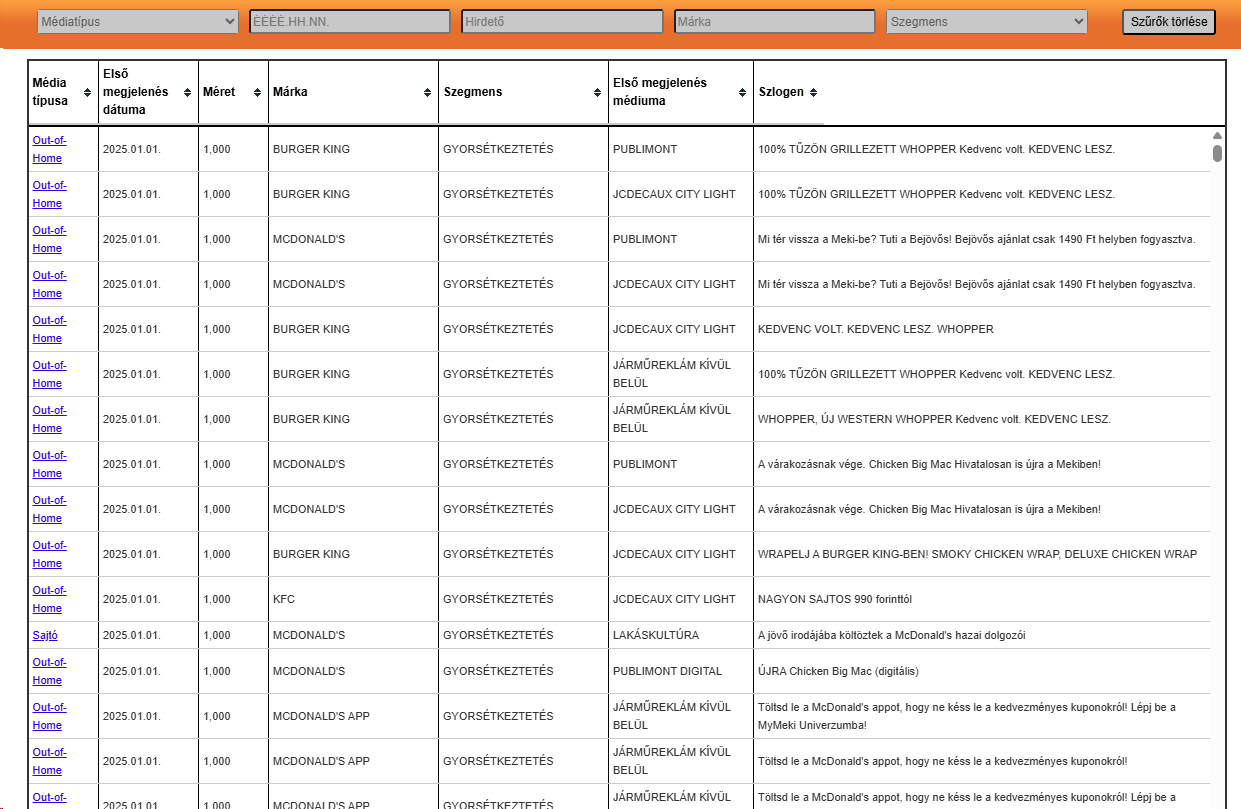The image size is (1241, 809).
Task: Click BURGER KING brand in the WRAPELJ row
Action: pyautogui.click(x=311, y=554)
